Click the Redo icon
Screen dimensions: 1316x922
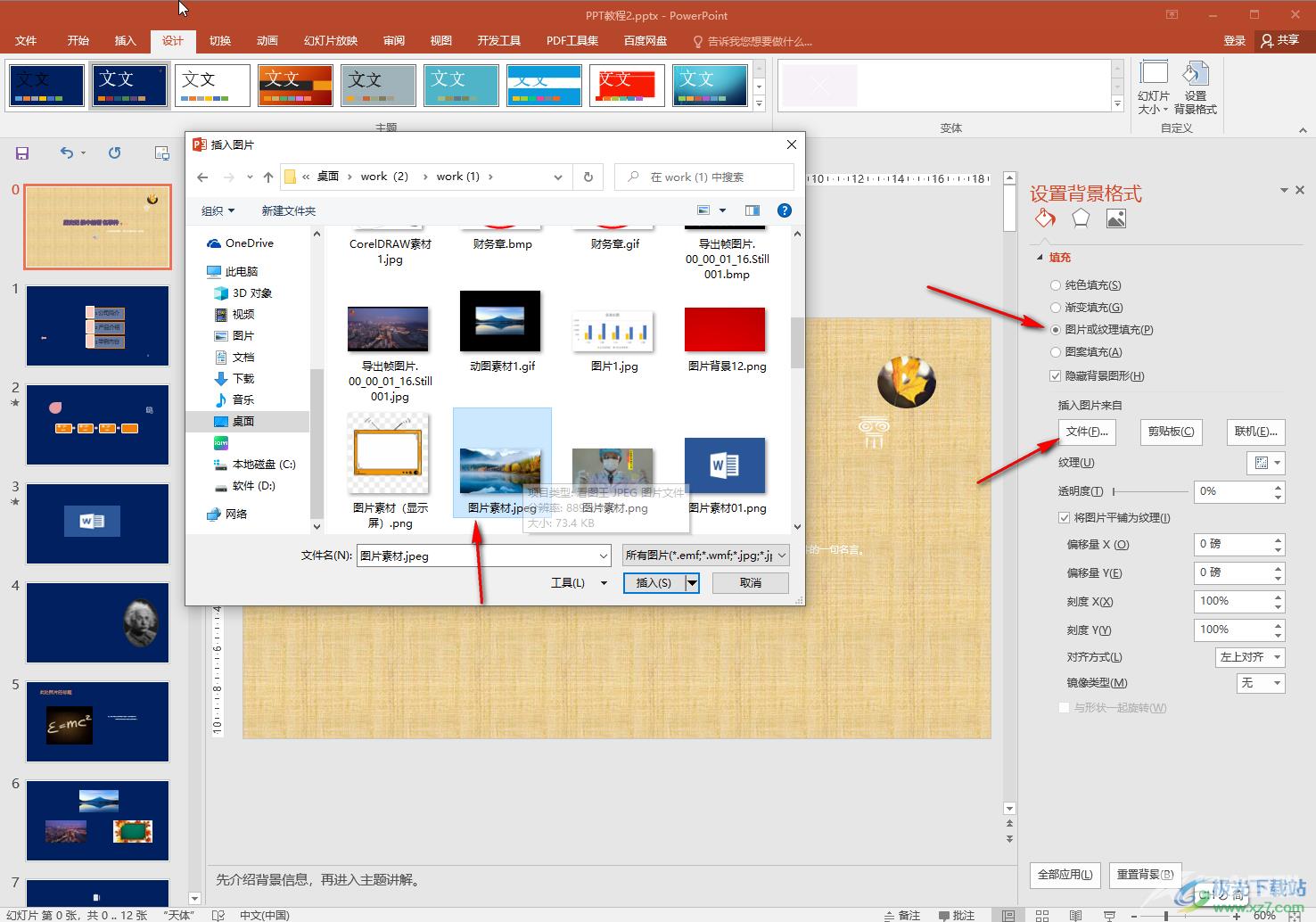(x=114, y=153)
